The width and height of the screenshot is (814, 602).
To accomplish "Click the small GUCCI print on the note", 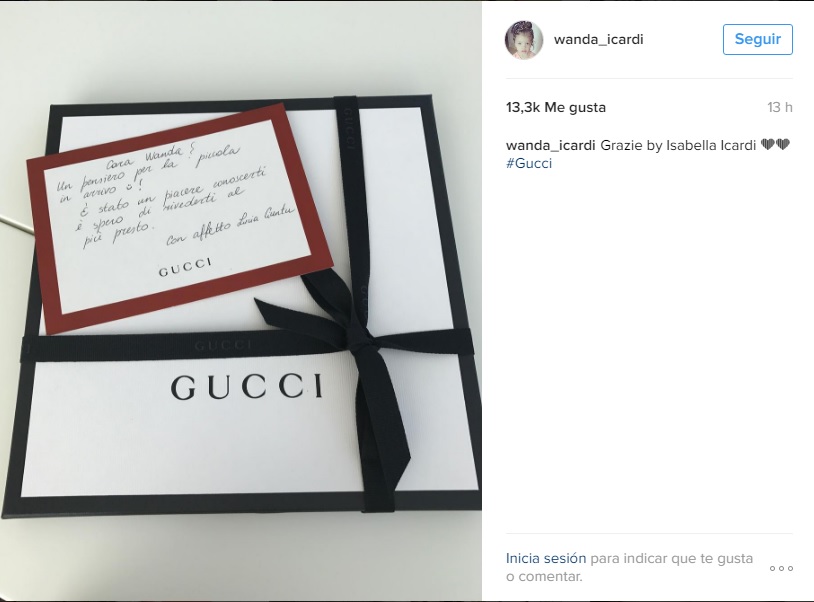I will [x=185, y=266].
